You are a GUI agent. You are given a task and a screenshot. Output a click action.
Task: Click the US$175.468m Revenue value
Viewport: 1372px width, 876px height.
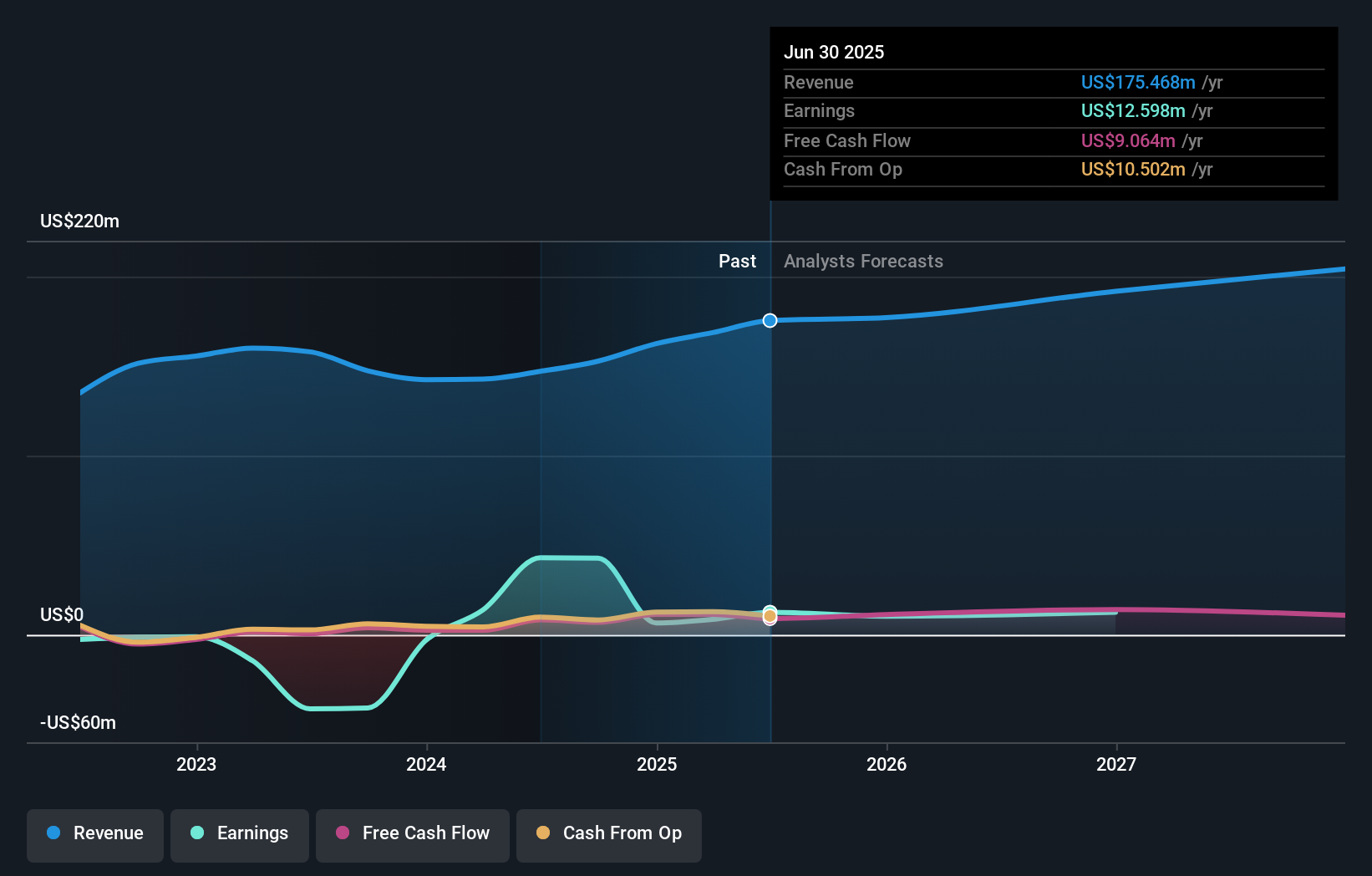point(1136,82)
